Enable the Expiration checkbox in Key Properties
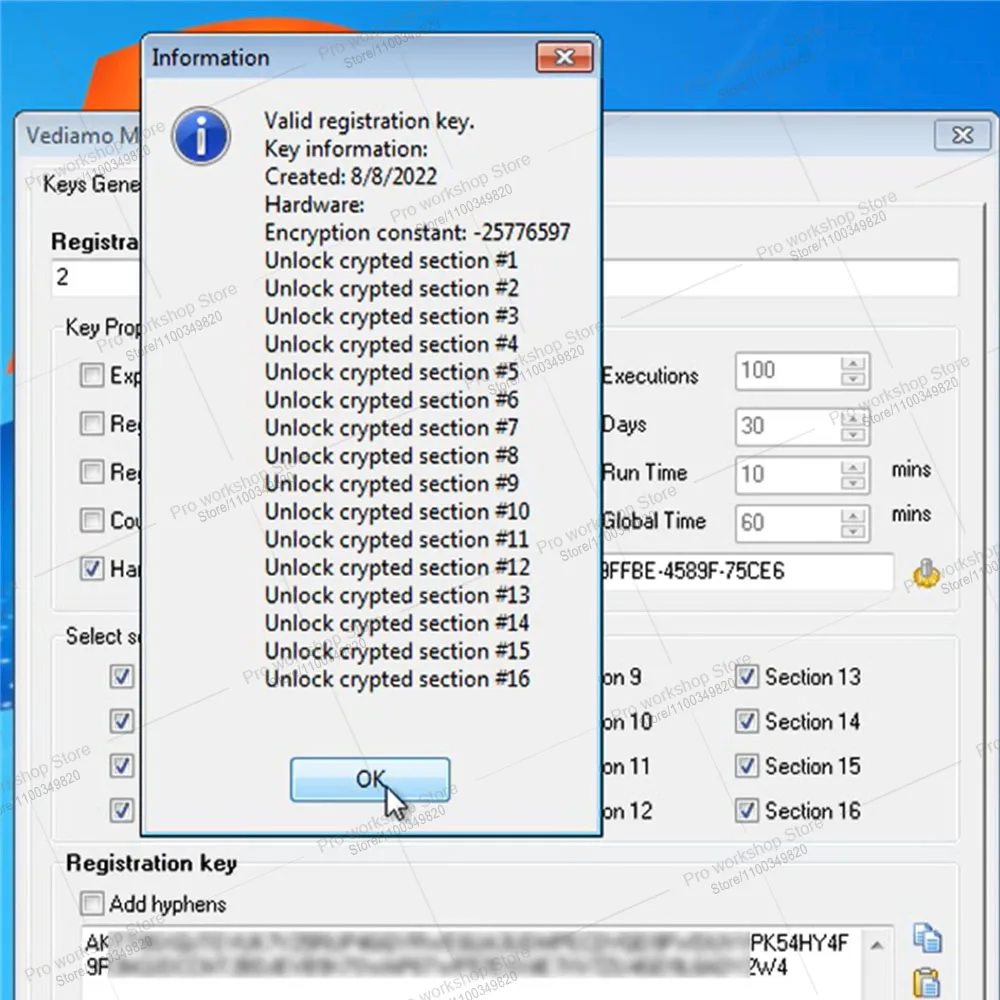The image size is (1000, 1000). point(92,375)
